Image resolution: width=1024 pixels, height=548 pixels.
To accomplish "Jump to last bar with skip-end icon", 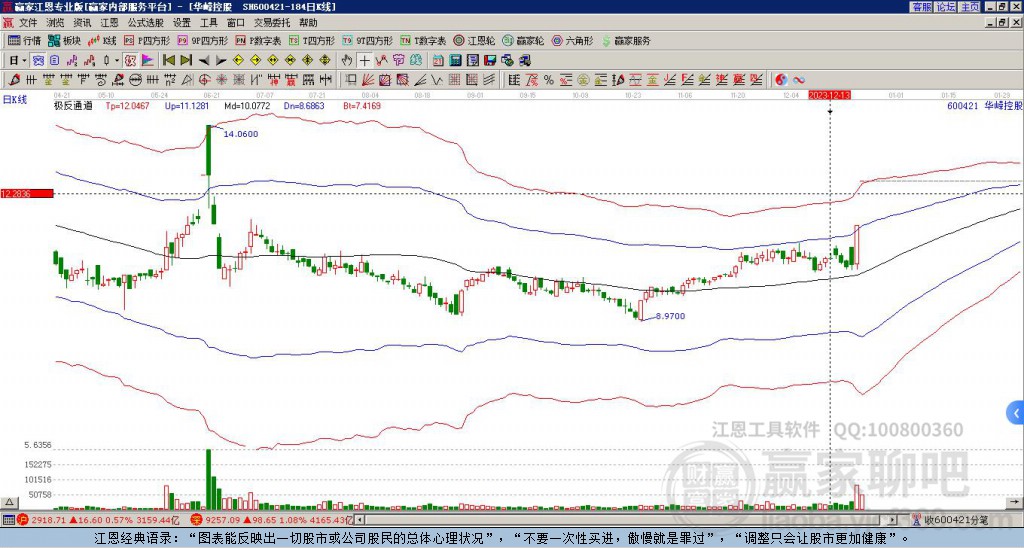I will pos(186,61).
